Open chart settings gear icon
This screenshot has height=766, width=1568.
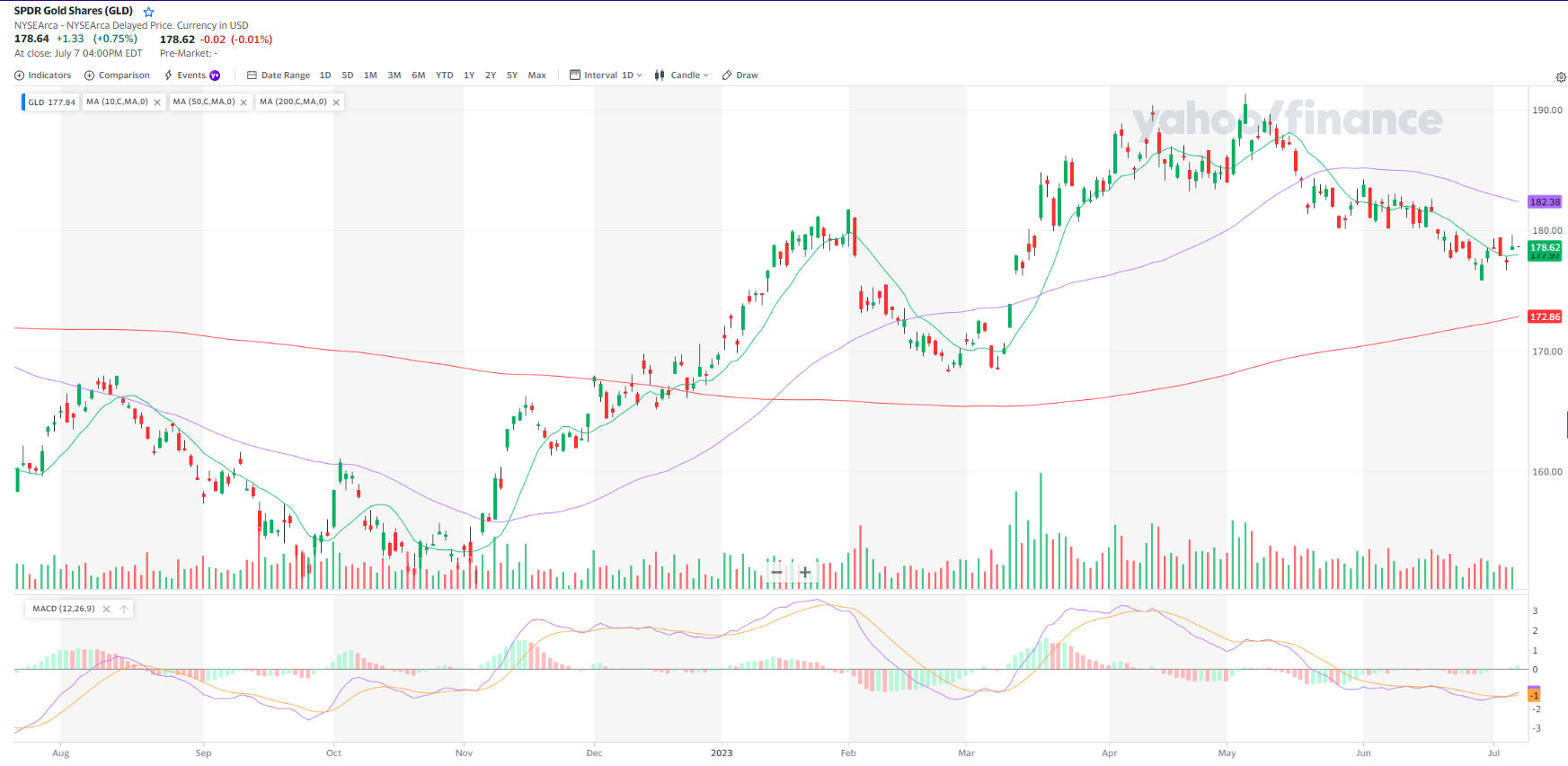1561,77
